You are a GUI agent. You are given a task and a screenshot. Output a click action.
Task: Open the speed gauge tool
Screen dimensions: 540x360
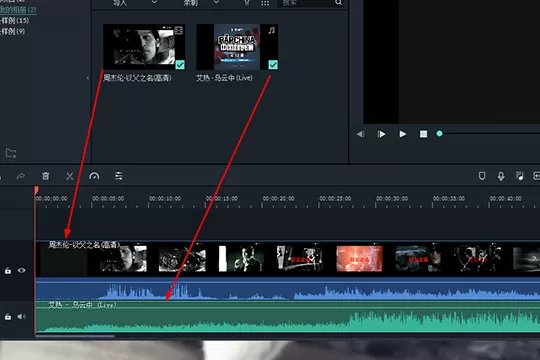pos(94,176)
